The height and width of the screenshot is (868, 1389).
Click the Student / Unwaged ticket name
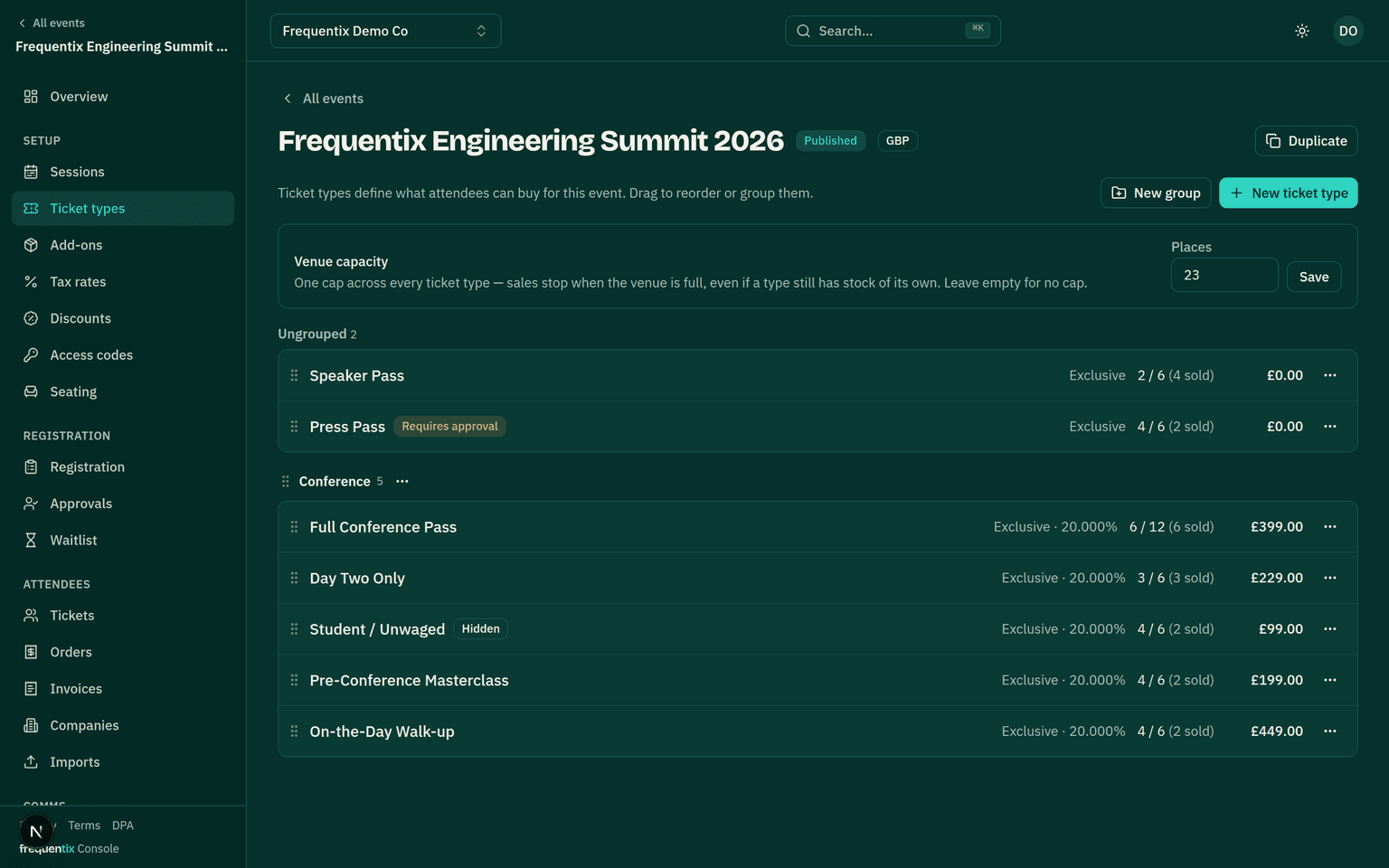click(377, 629)
